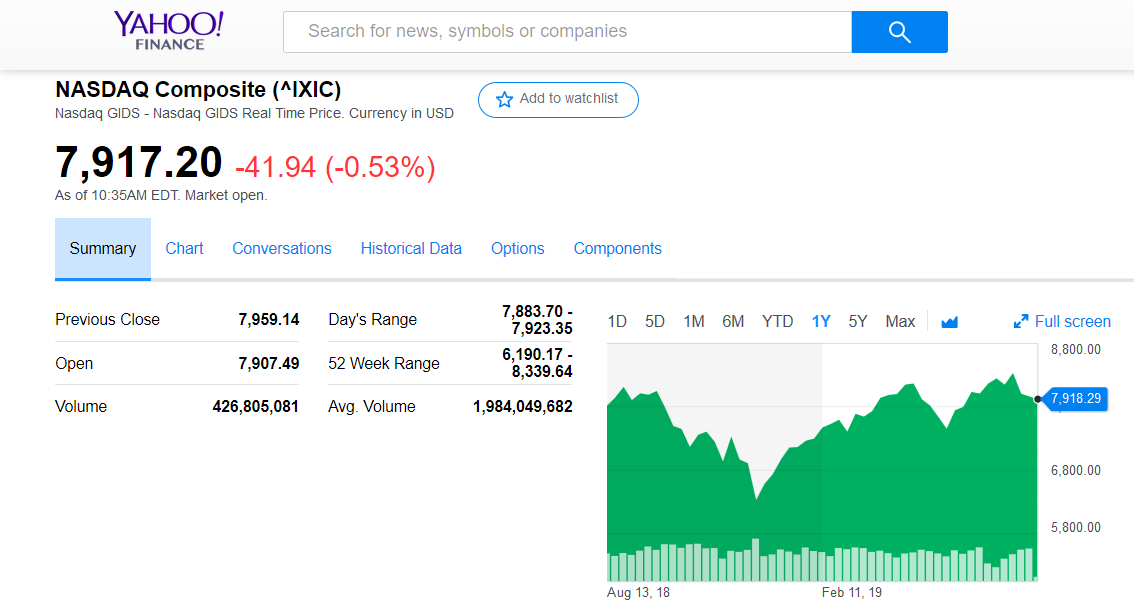The height and width of the screenshot is (602, 1134).
Task: Select the 1D chart range
Action: coord(617,321)
